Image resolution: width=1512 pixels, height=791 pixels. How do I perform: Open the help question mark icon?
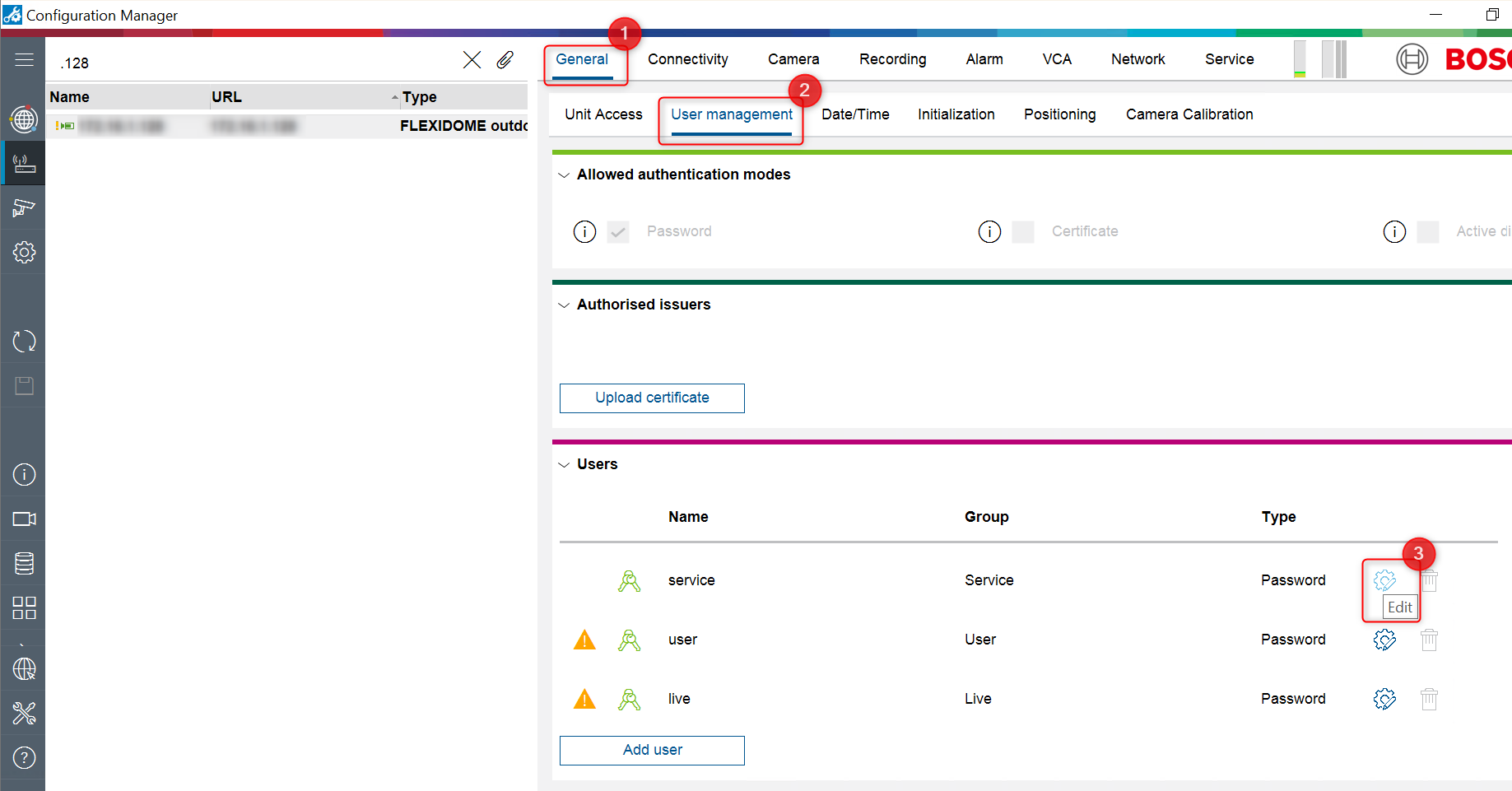coord(24,757)
